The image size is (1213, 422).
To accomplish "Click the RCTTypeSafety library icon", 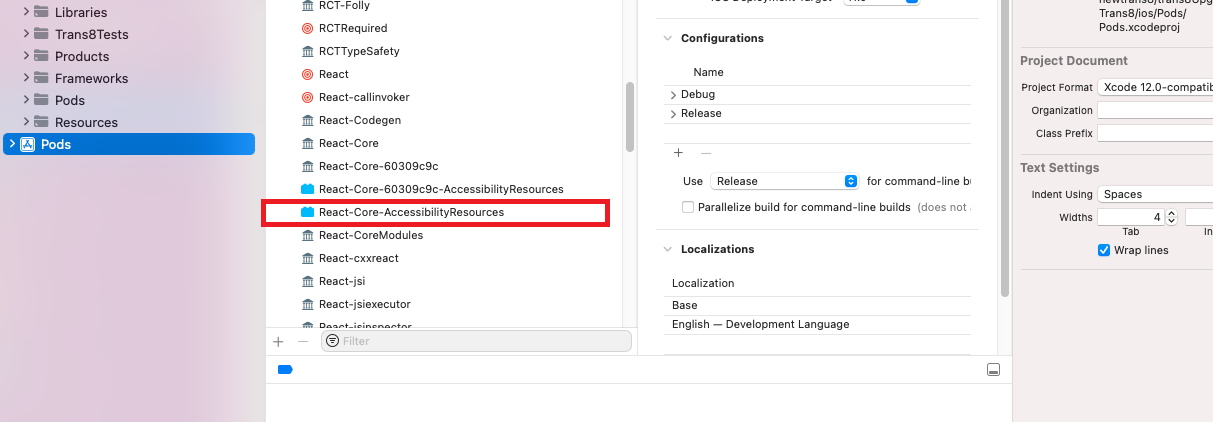I will coord(308,51).
